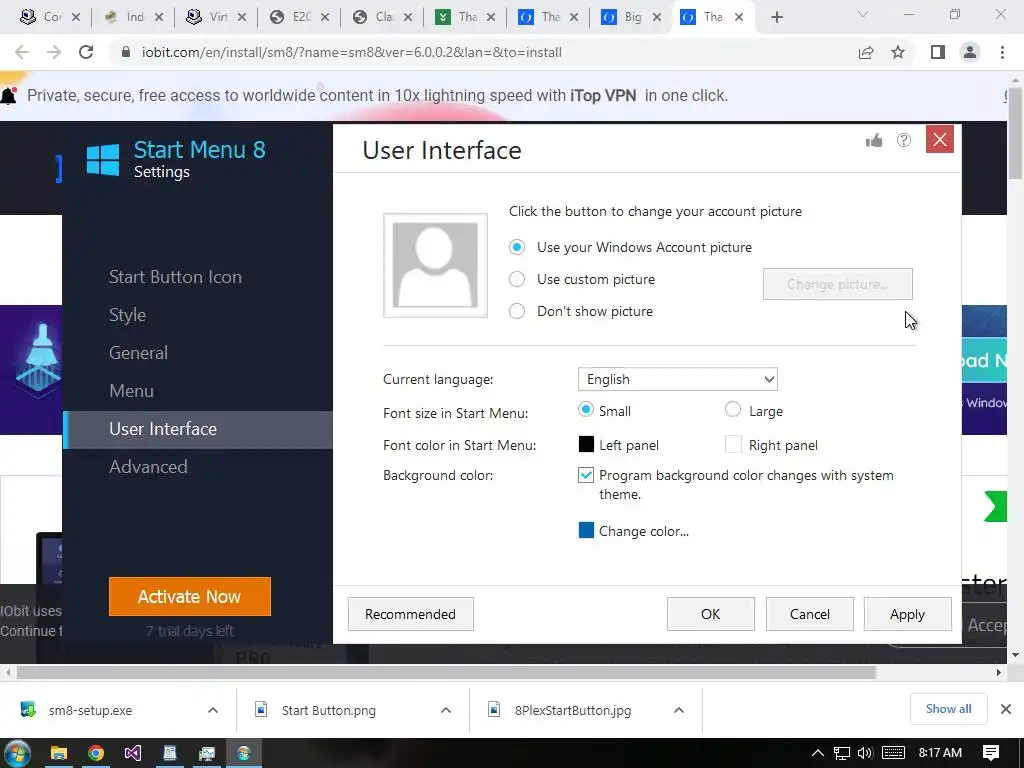Go back in Chrome navigation
The height and width of the screenshot is (768, 1024).
(x=22, y=52)
